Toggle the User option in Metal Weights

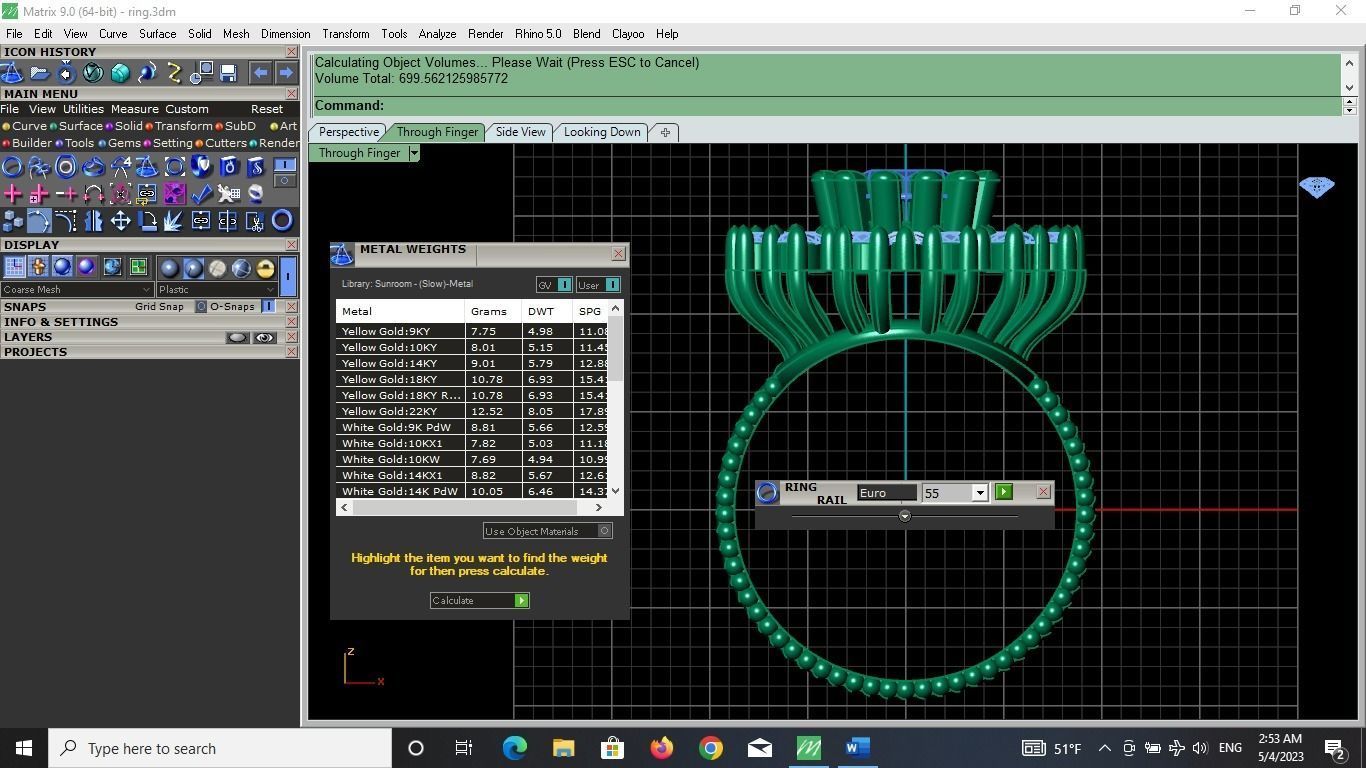[x=612, y=285]
